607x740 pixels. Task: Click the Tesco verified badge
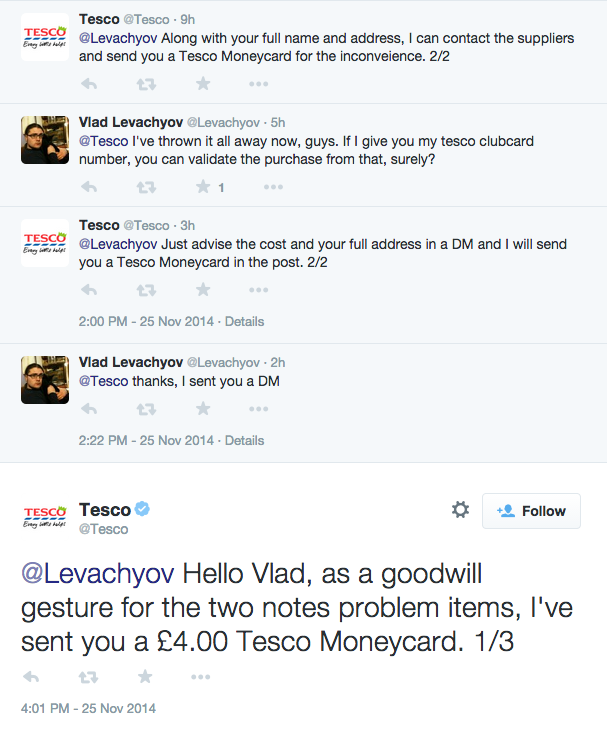click(x=142, y=509)
